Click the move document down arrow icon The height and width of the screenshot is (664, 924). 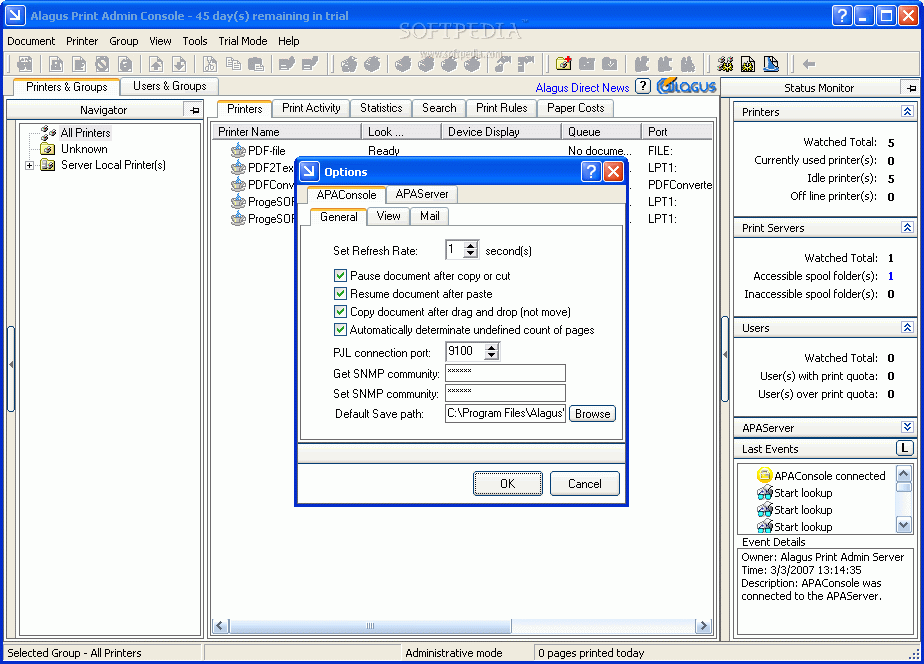[179, 64]
